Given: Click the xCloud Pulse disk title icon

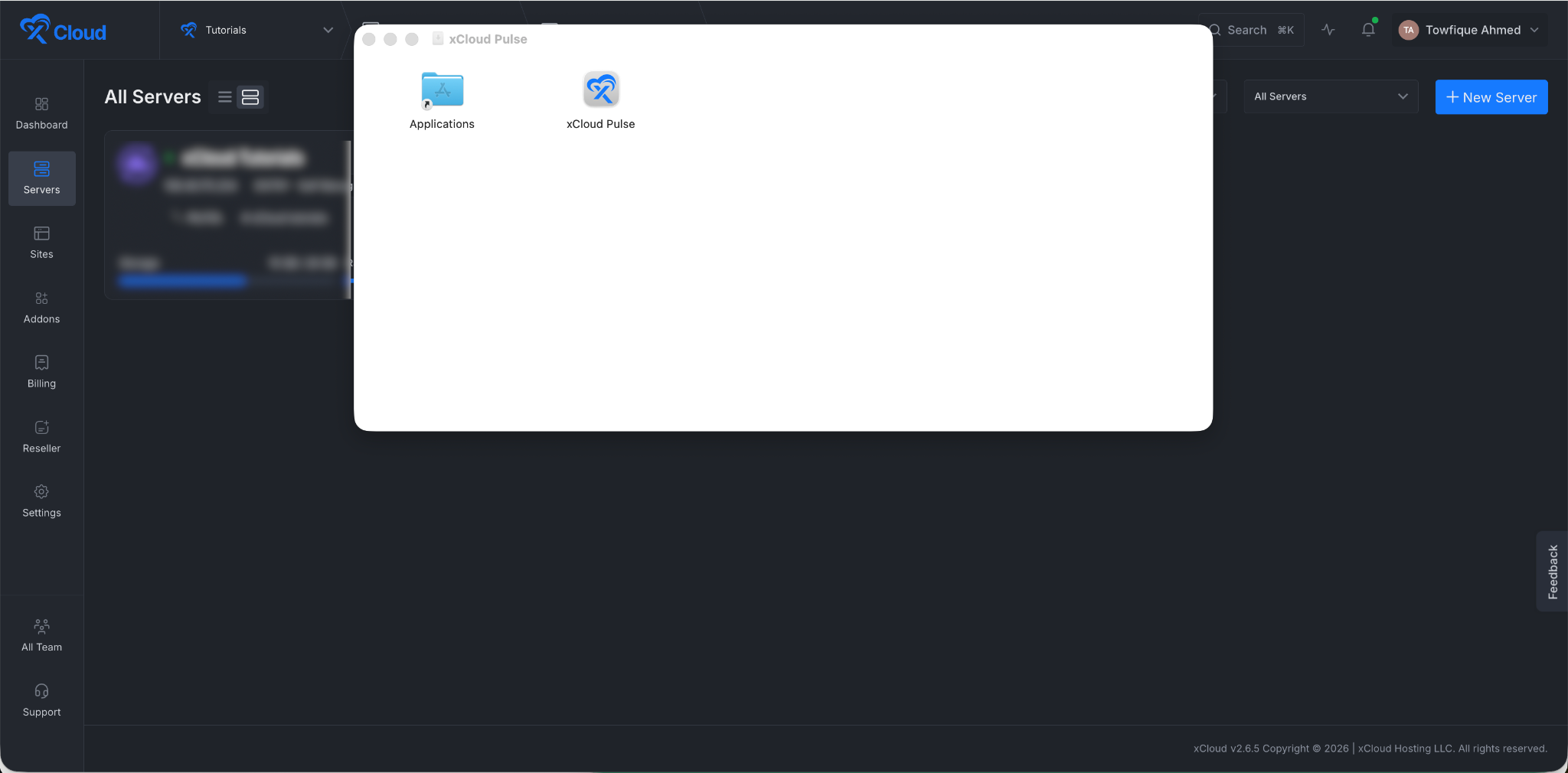Looking at the screenshot, I should pyautogui.click(x=438, y=38).
